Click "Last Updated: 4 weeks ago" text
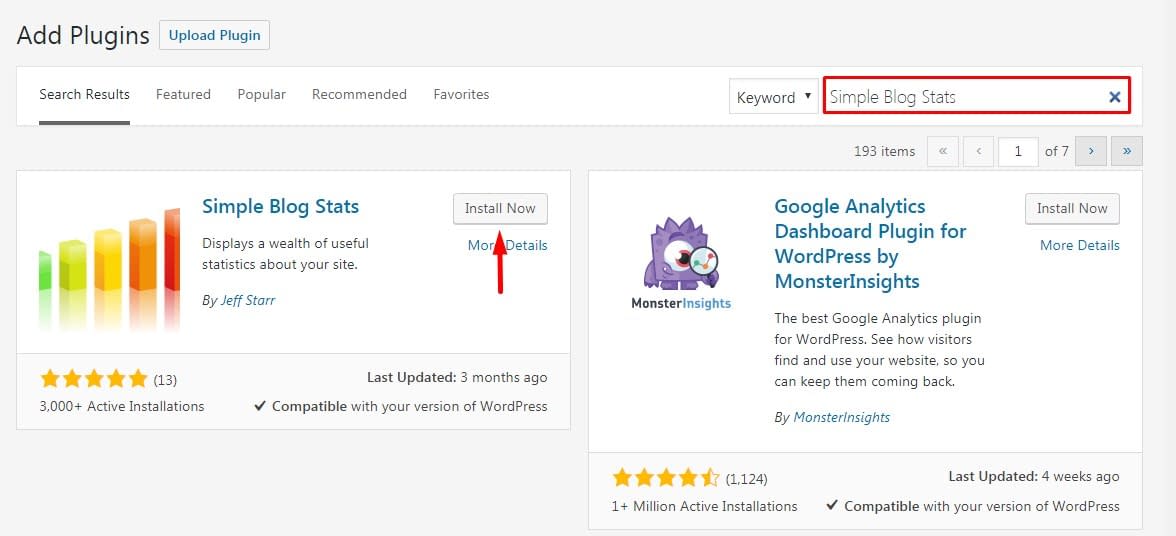1176x536 pixels. [1034, 476]
